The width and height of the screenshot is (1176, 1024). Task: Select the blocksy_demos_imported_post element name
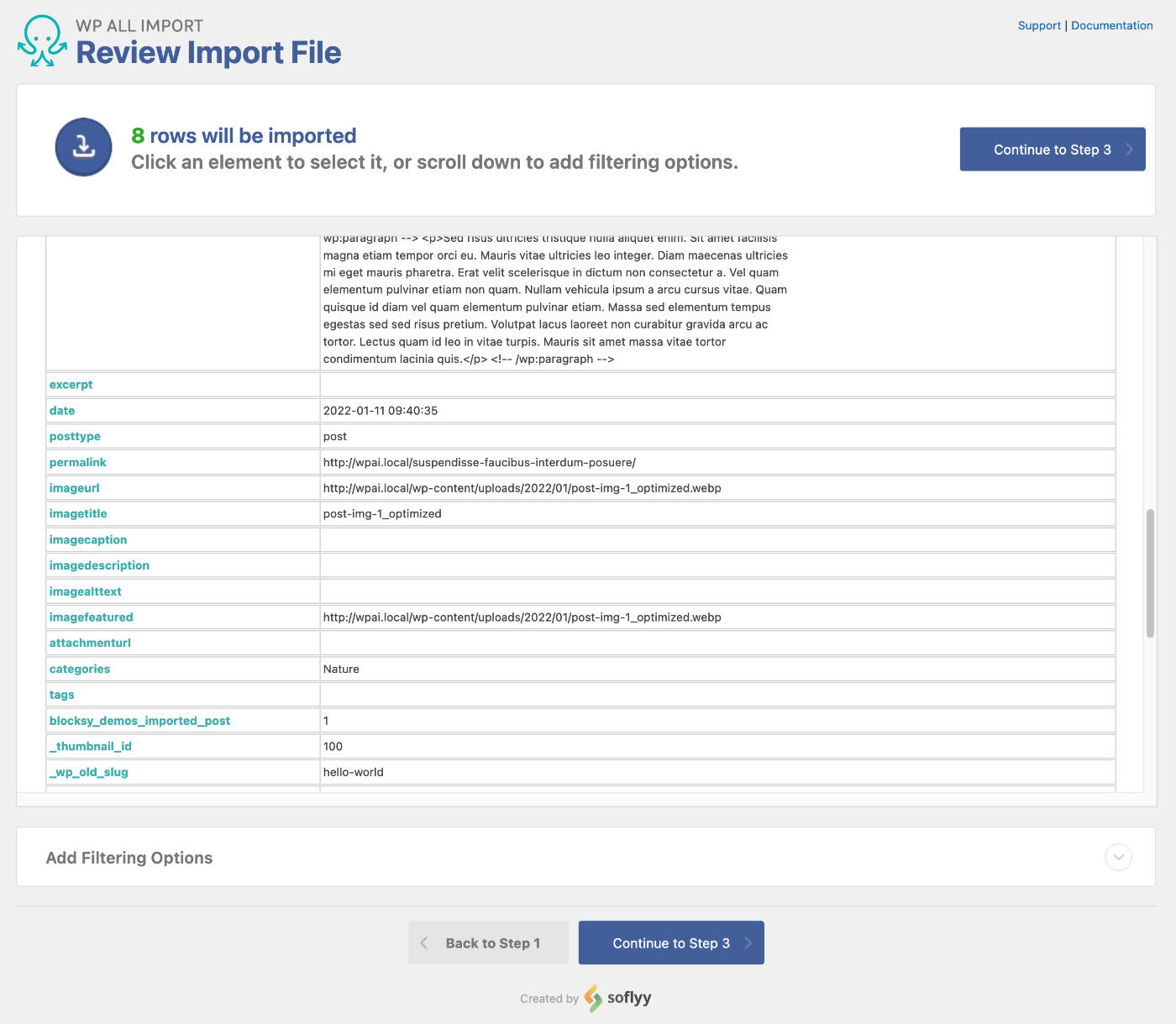click(x=139, y=721)
